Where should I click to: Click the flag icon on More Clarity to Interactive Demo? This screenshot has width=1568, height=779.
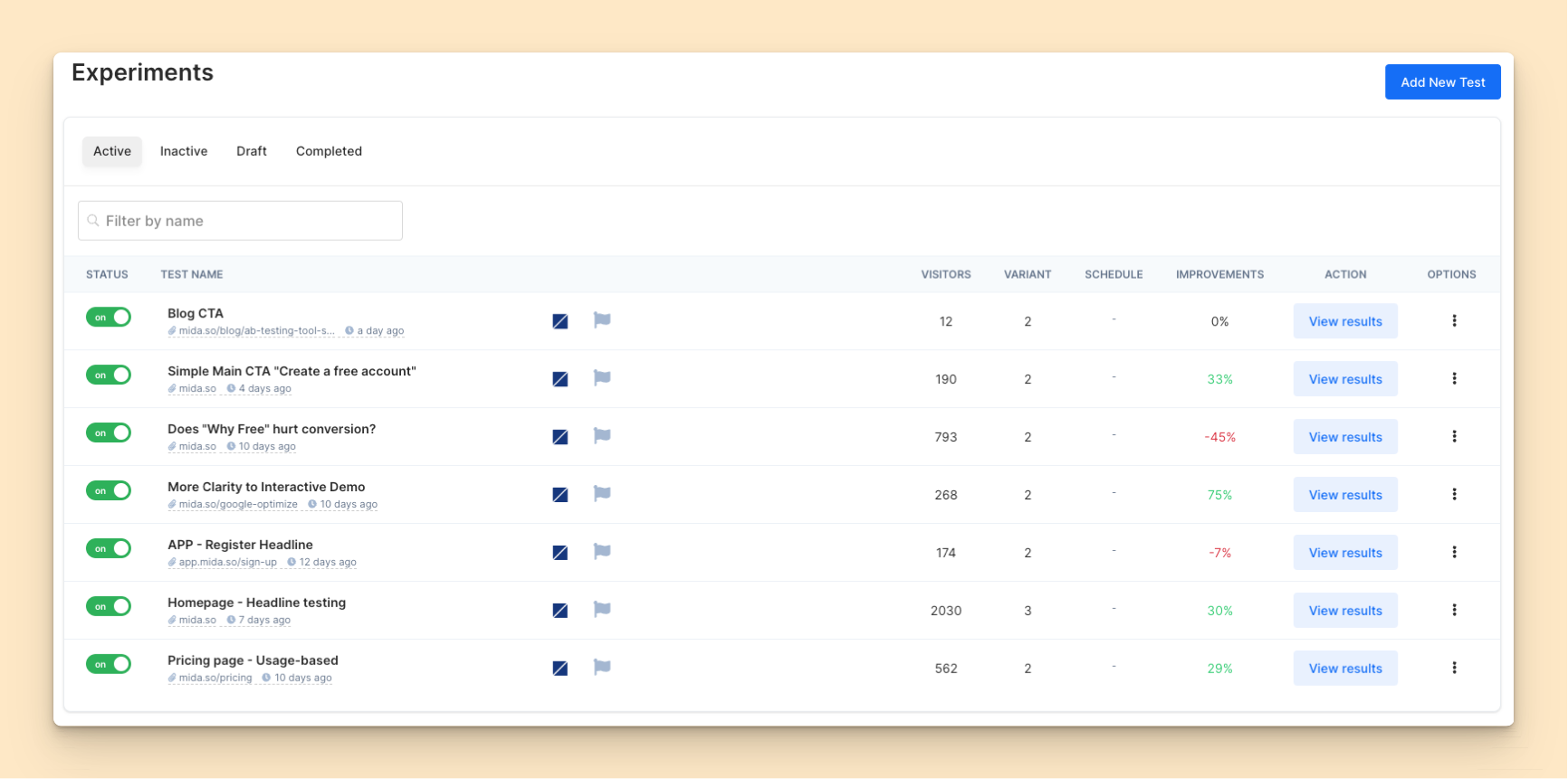(602, 493)
